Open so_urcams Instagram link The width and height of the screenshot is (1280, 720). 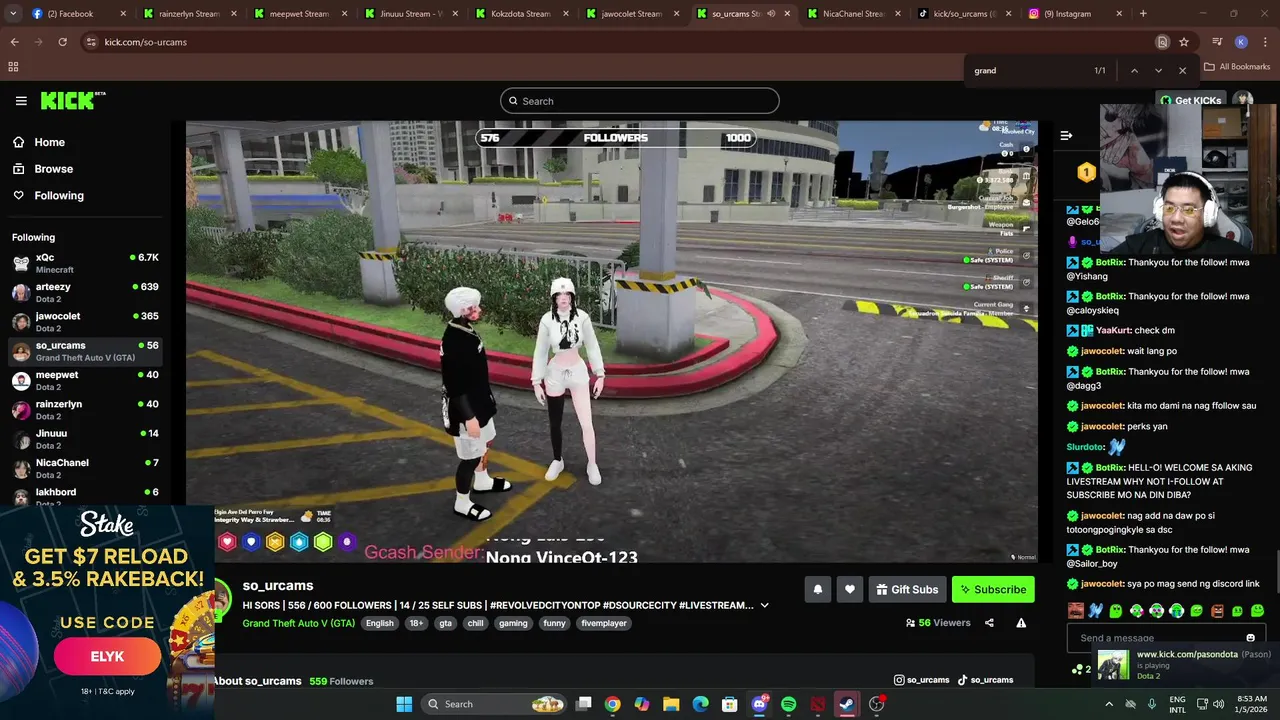click(x=921, y=680)
